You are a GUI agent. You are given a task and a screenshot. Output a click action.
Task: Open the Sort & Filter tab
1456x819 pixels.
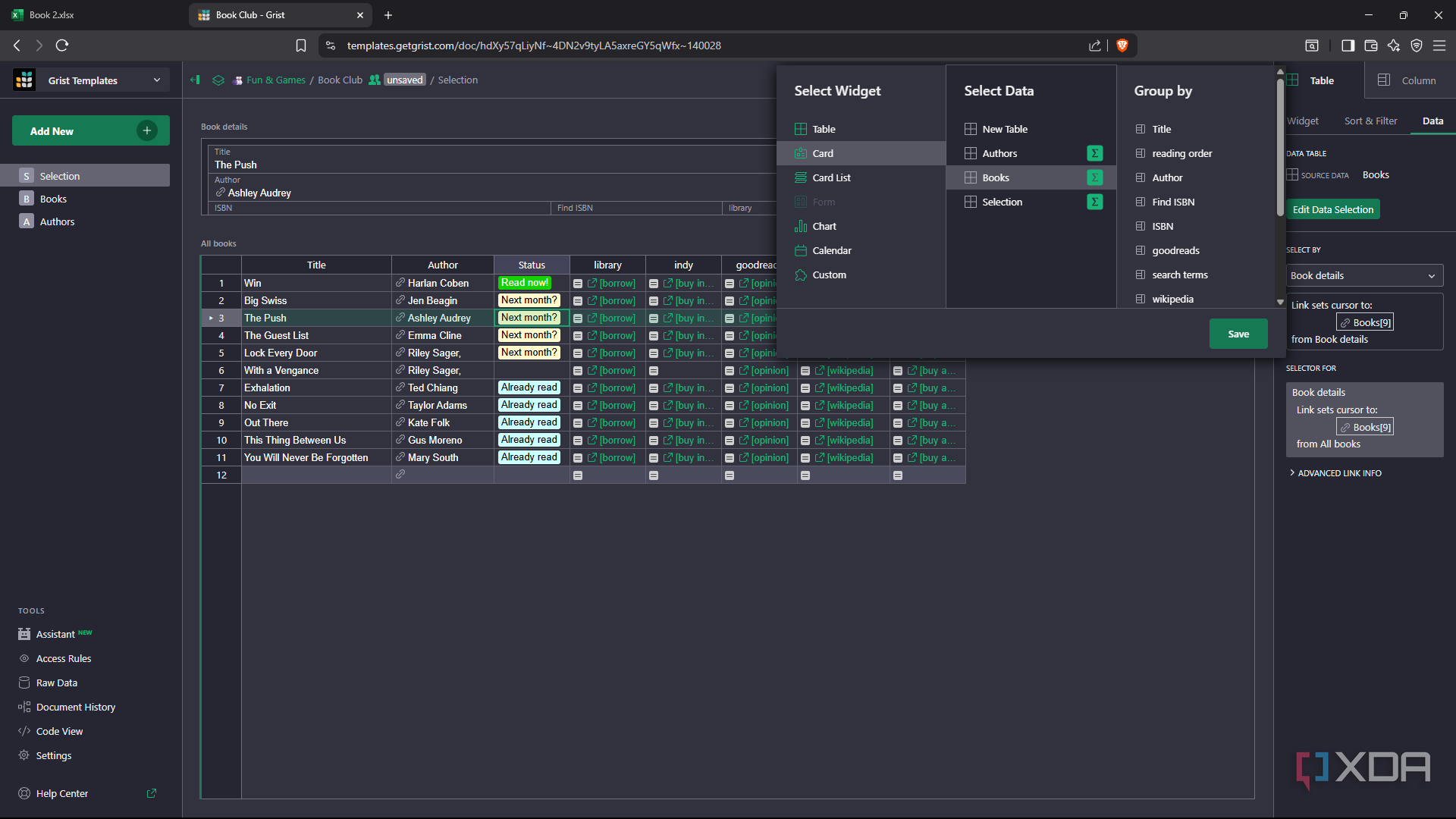point(1370,121)
